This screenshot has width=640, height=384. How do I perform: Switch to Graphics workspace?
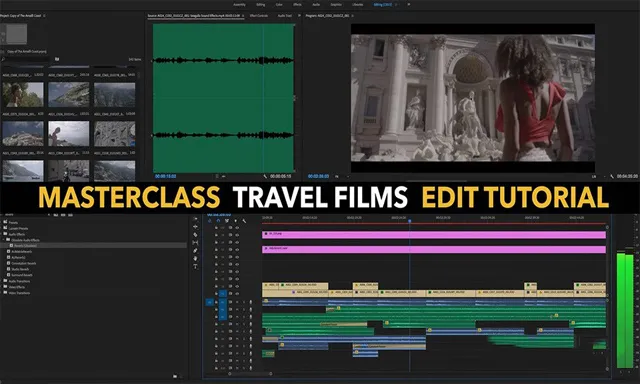pyautogui.click(x=336, y=4)
